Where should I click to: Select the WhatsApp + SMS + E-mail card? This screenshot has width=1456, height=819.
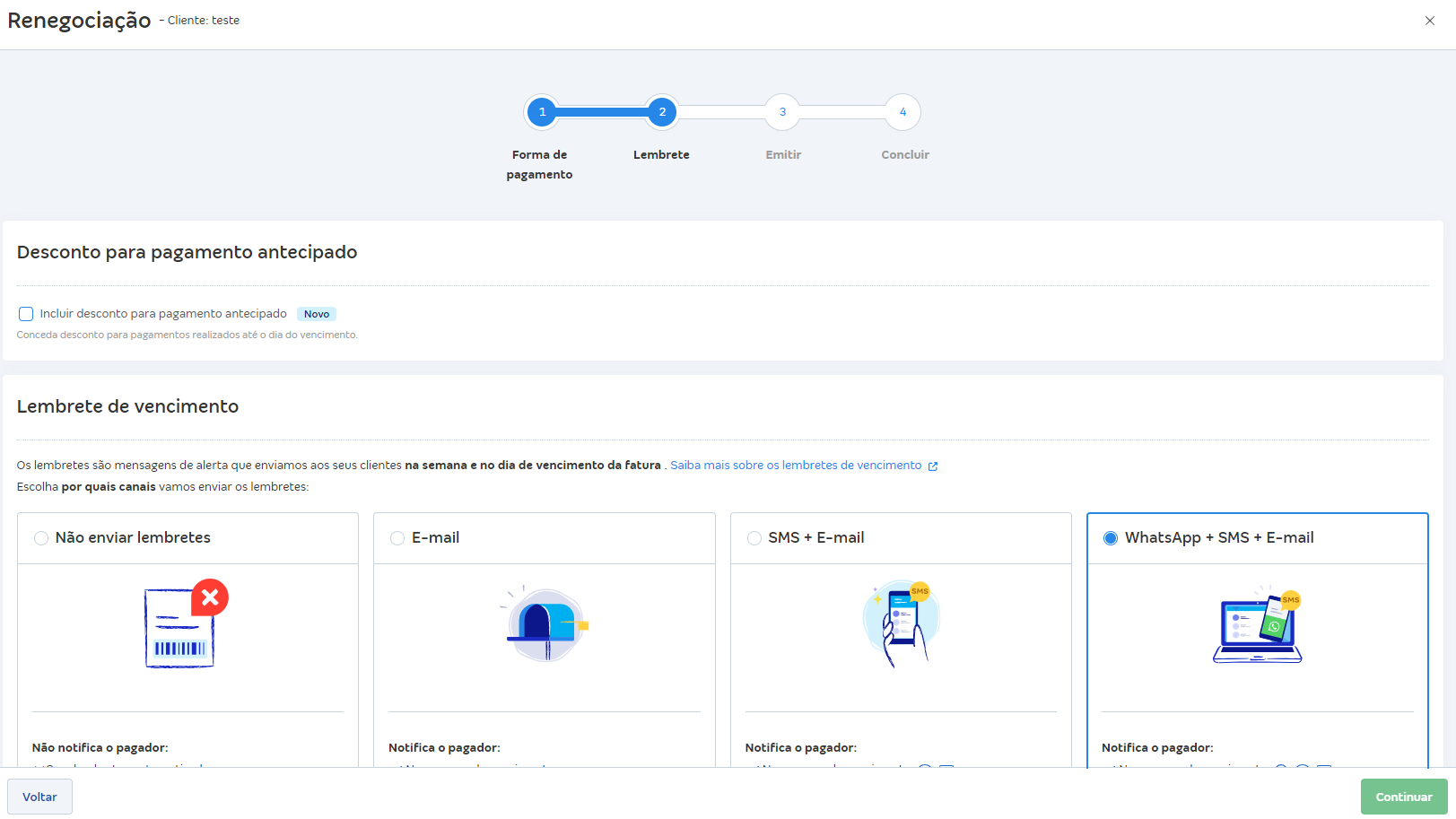click(1112, 537)
